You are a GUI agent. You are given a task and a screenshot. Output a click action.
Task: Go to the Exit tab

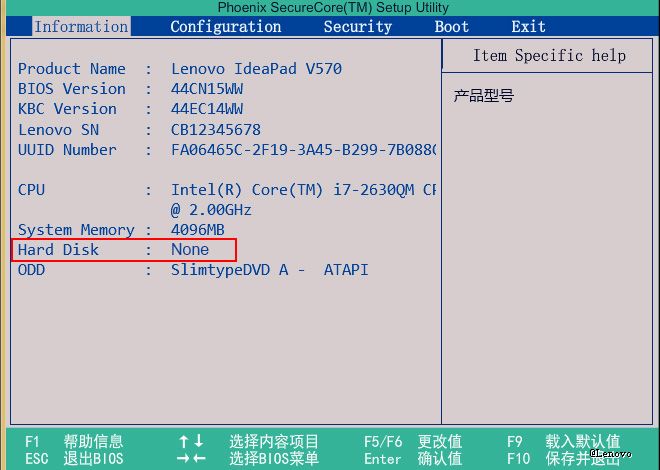[528, 27]
